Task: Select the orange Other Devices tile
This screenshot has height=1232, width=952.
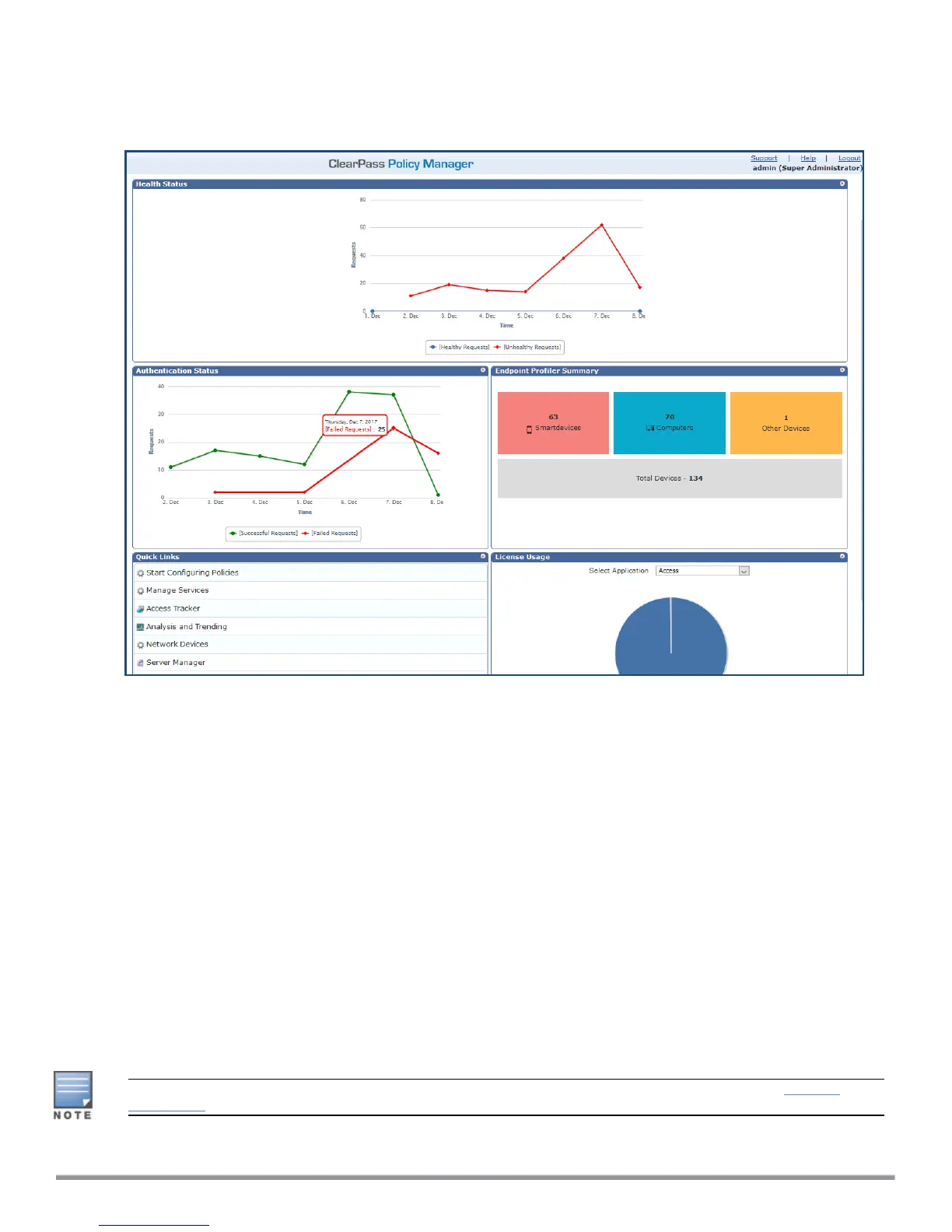Action: (786, 423)
